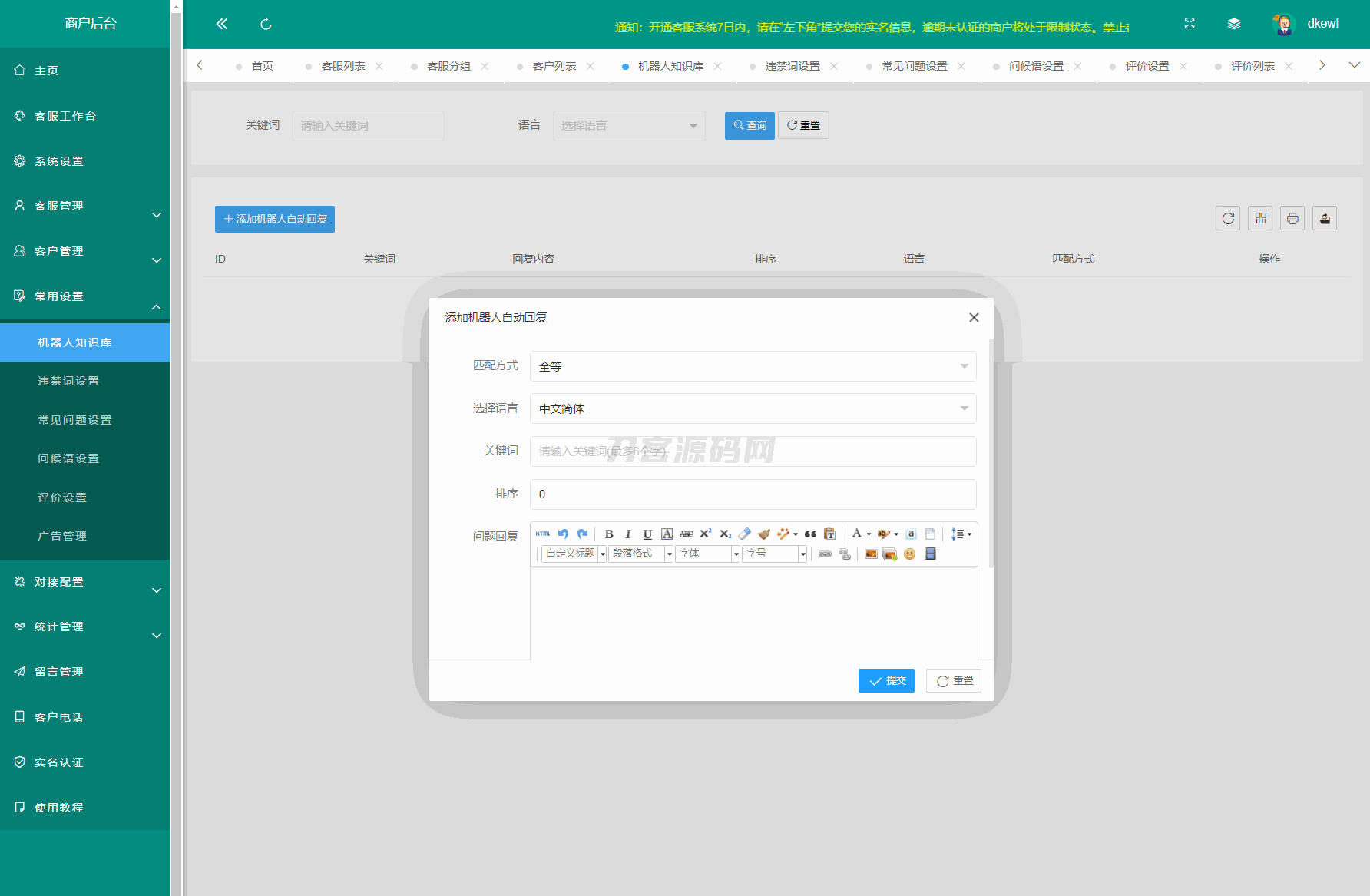This screenshot has height=896, width=1370.
Task: Submit the form with 提交 button
Action: click(x=886, y=681)
